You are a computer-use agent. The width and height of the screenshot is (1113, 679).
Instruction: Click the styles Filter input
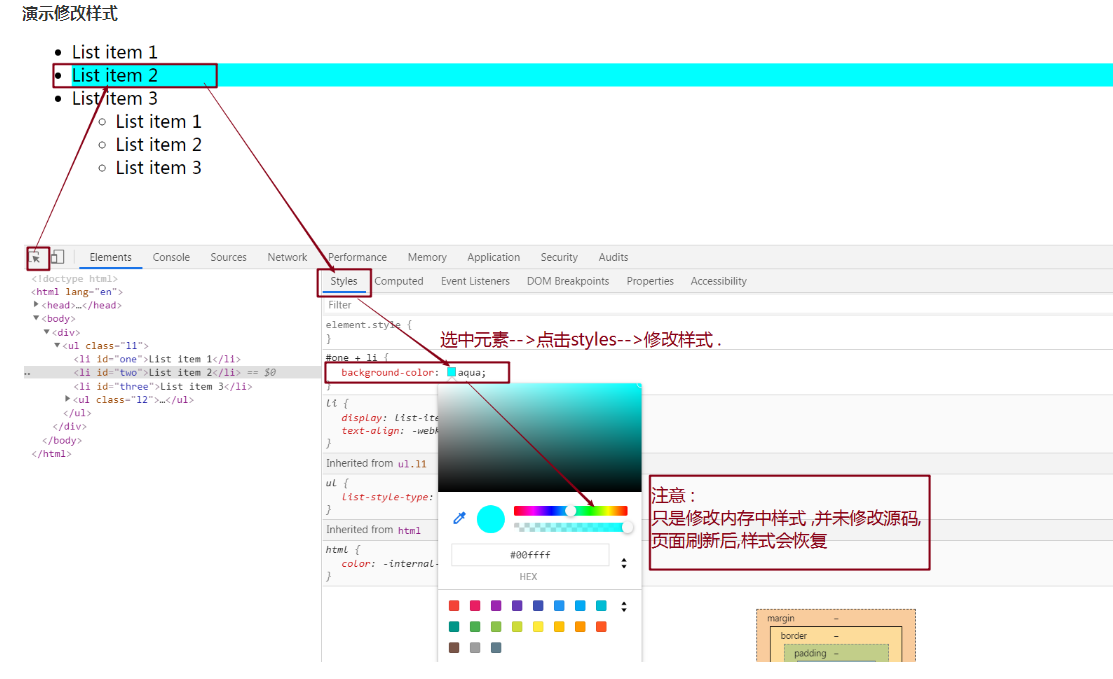[717, 305]
